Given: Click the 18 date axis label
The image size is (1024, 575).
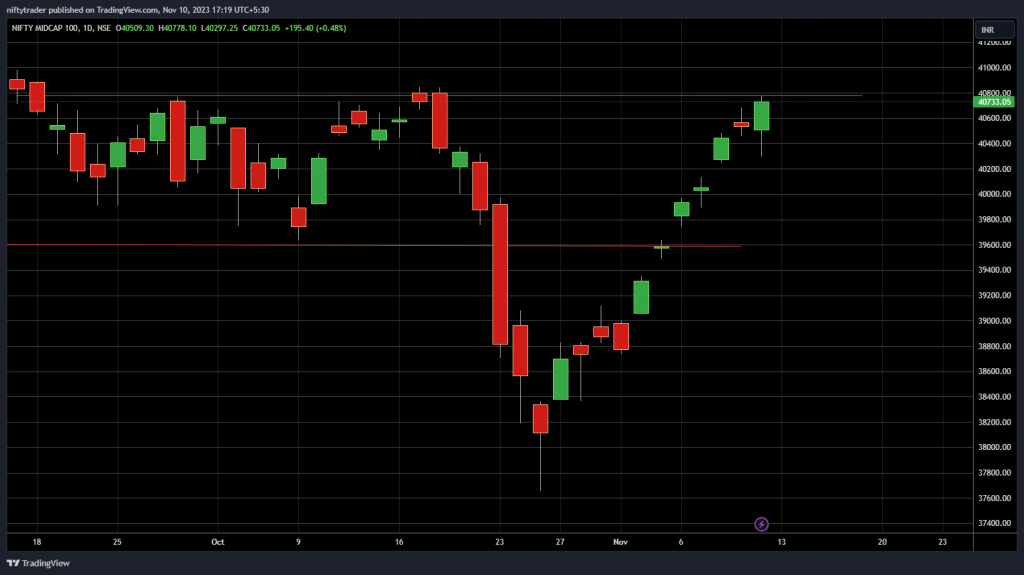Looking at the screenshot, I should tap(37, 542).
